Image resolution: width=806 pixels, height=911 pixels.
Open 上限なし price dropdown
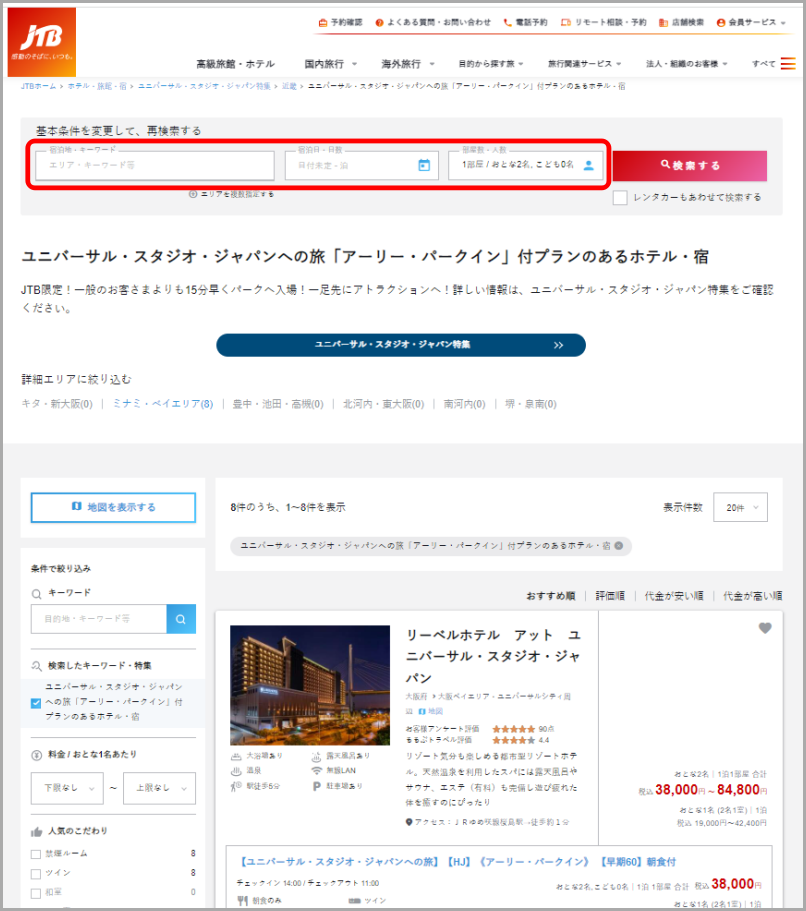coord(159,788)
